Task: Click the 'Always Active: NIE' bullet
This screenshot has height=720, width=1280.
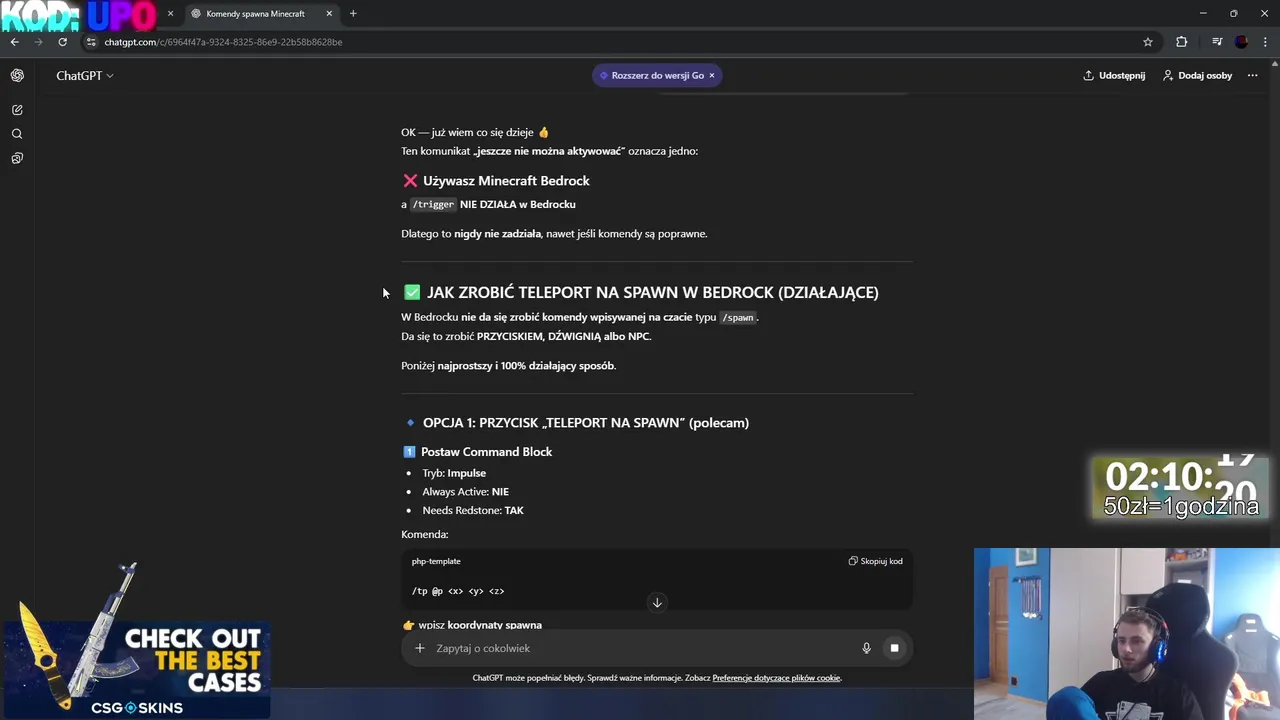Action: [465, 492]
